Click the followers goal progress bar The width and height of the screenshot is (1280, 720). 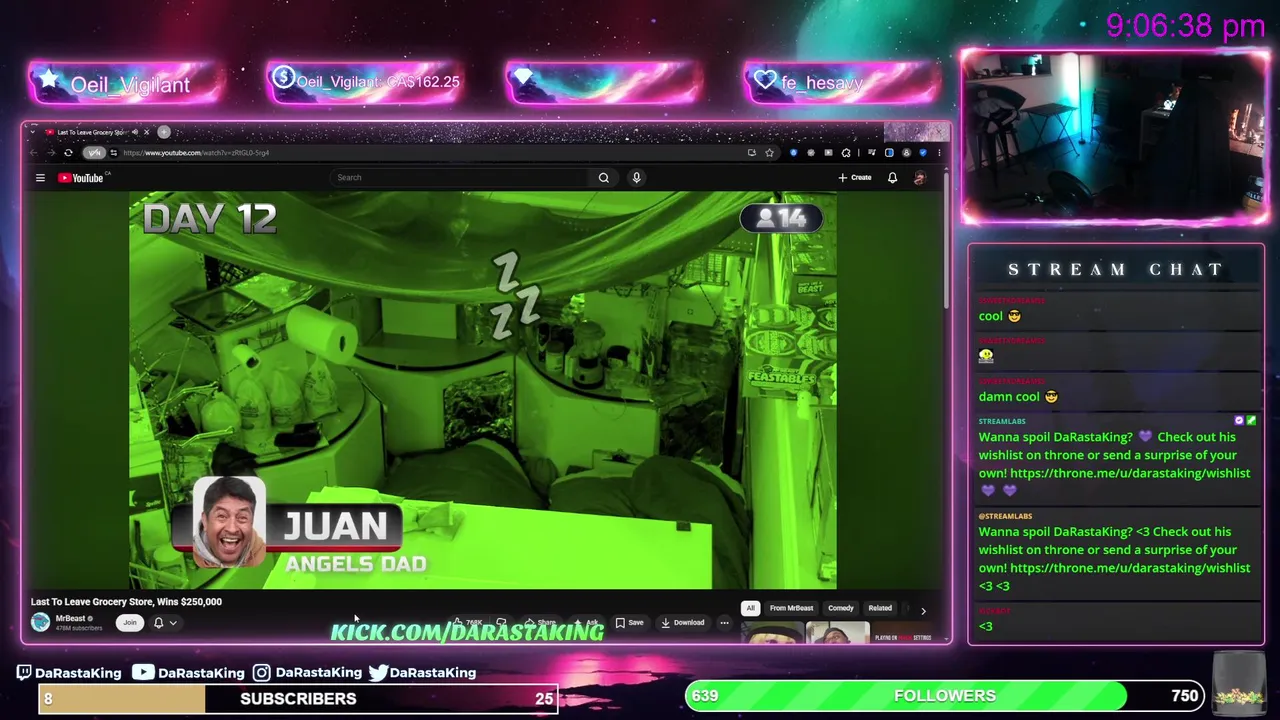945,695
